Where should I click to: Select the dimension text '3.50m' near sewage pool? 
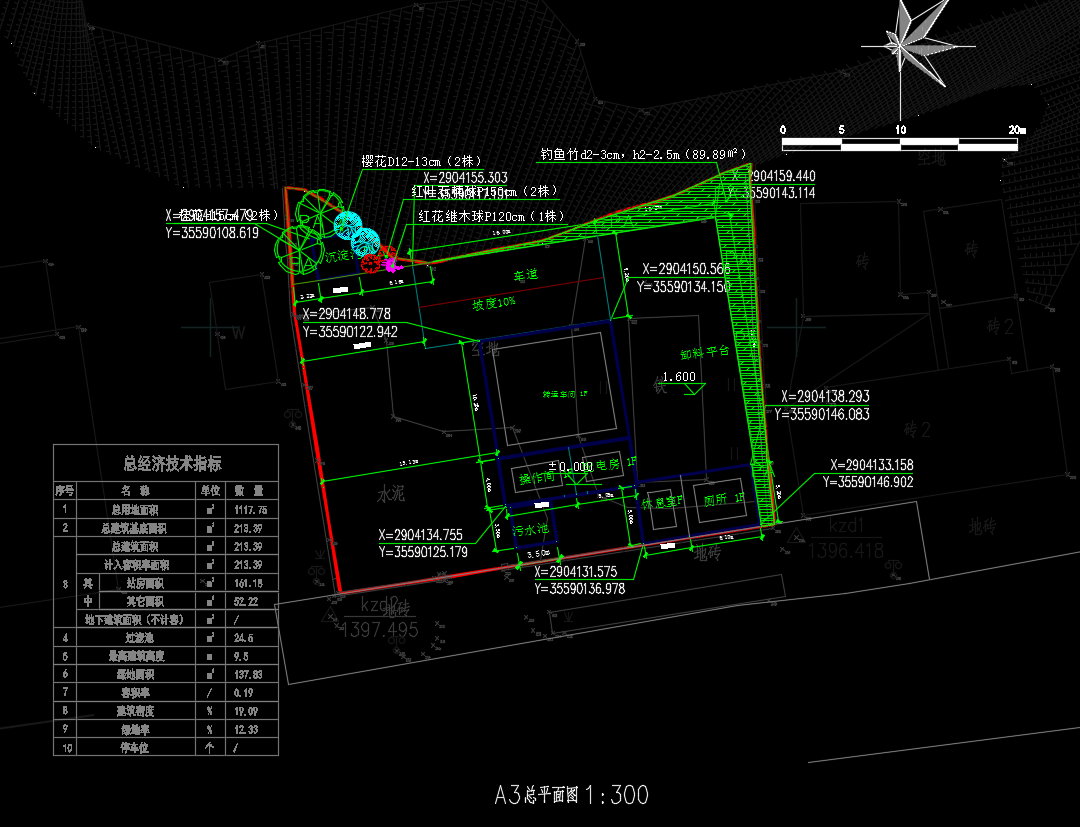[x=539, y=554]
